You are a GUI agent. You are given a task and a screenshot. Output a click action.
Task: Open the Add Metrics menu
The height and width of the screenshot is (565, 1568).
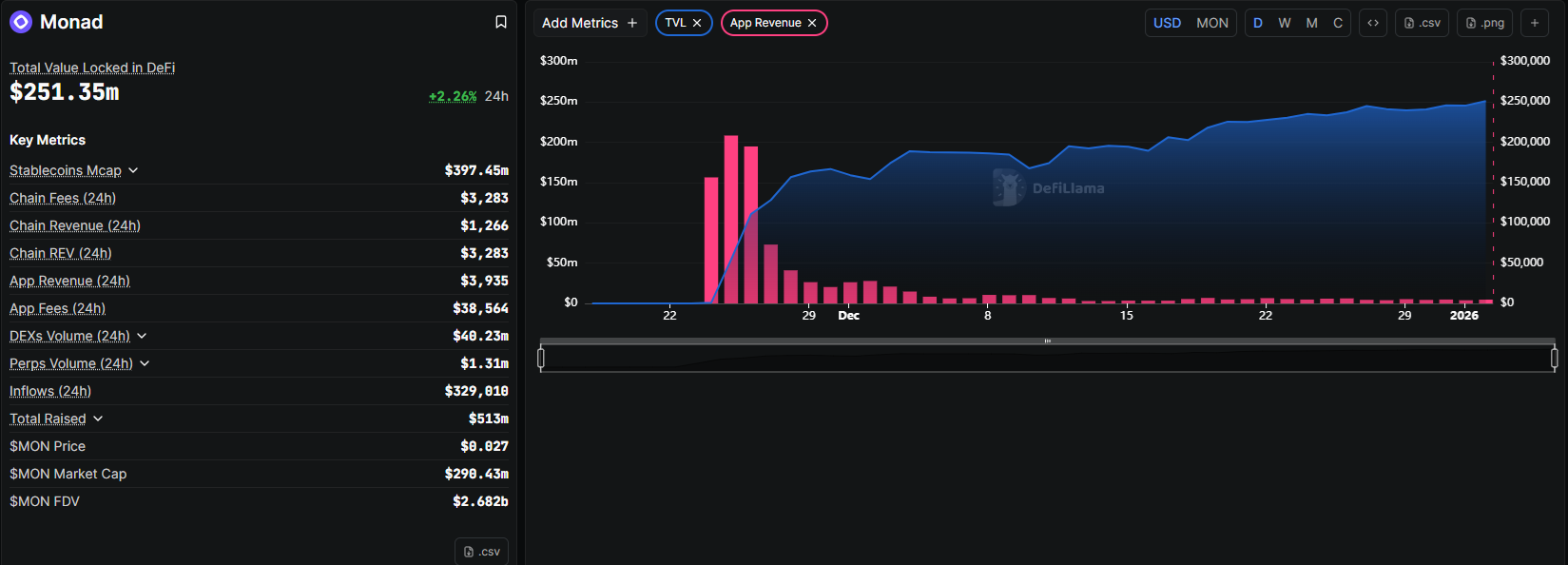(590, 23)
